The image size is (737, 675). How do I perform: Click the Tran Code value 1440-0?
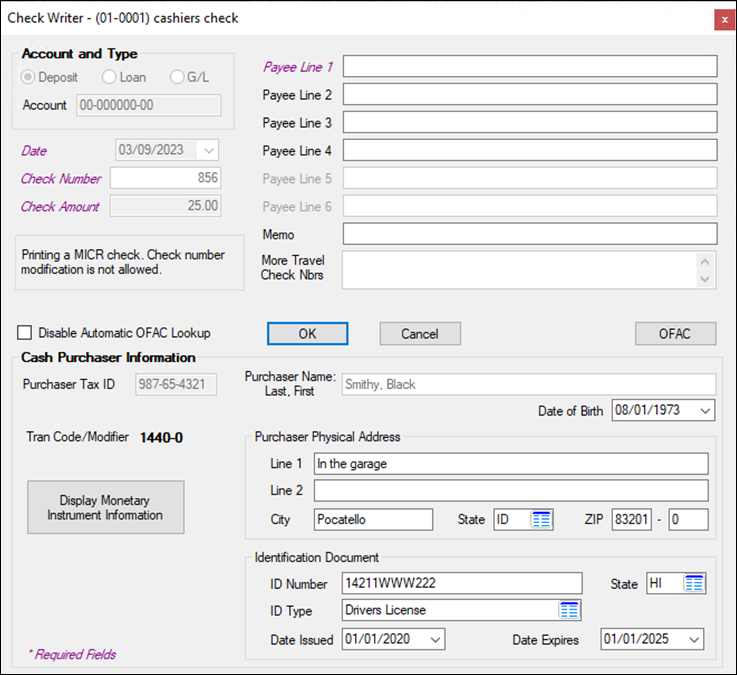(x=161, y=438)
